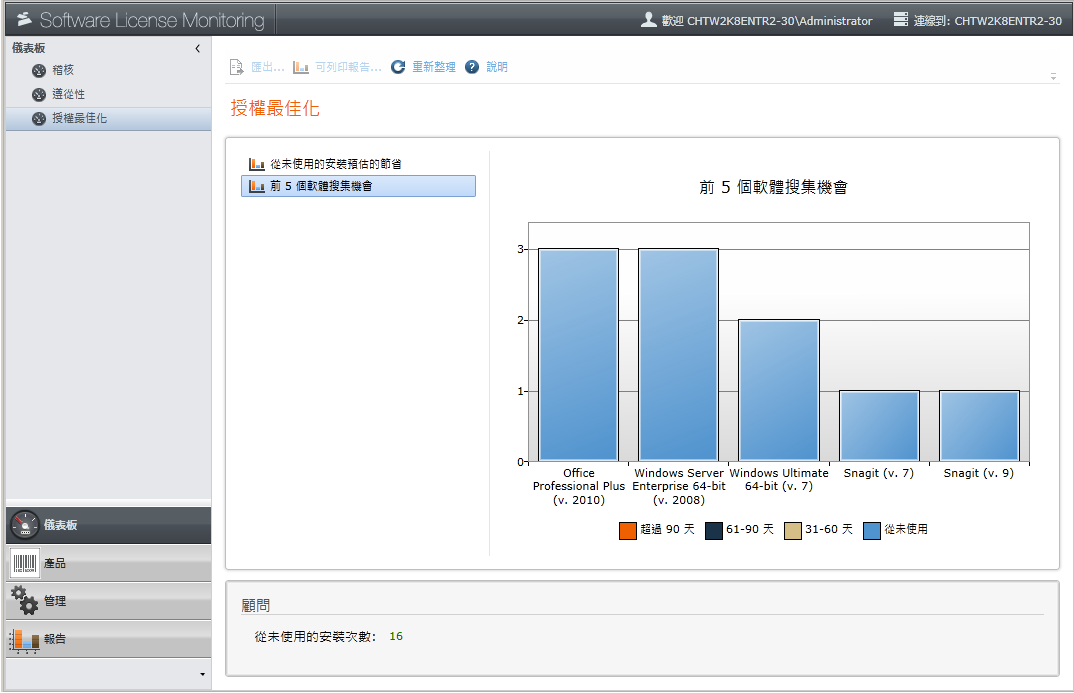Click the server connection icon beside 連線到

[x=901, y=19]
